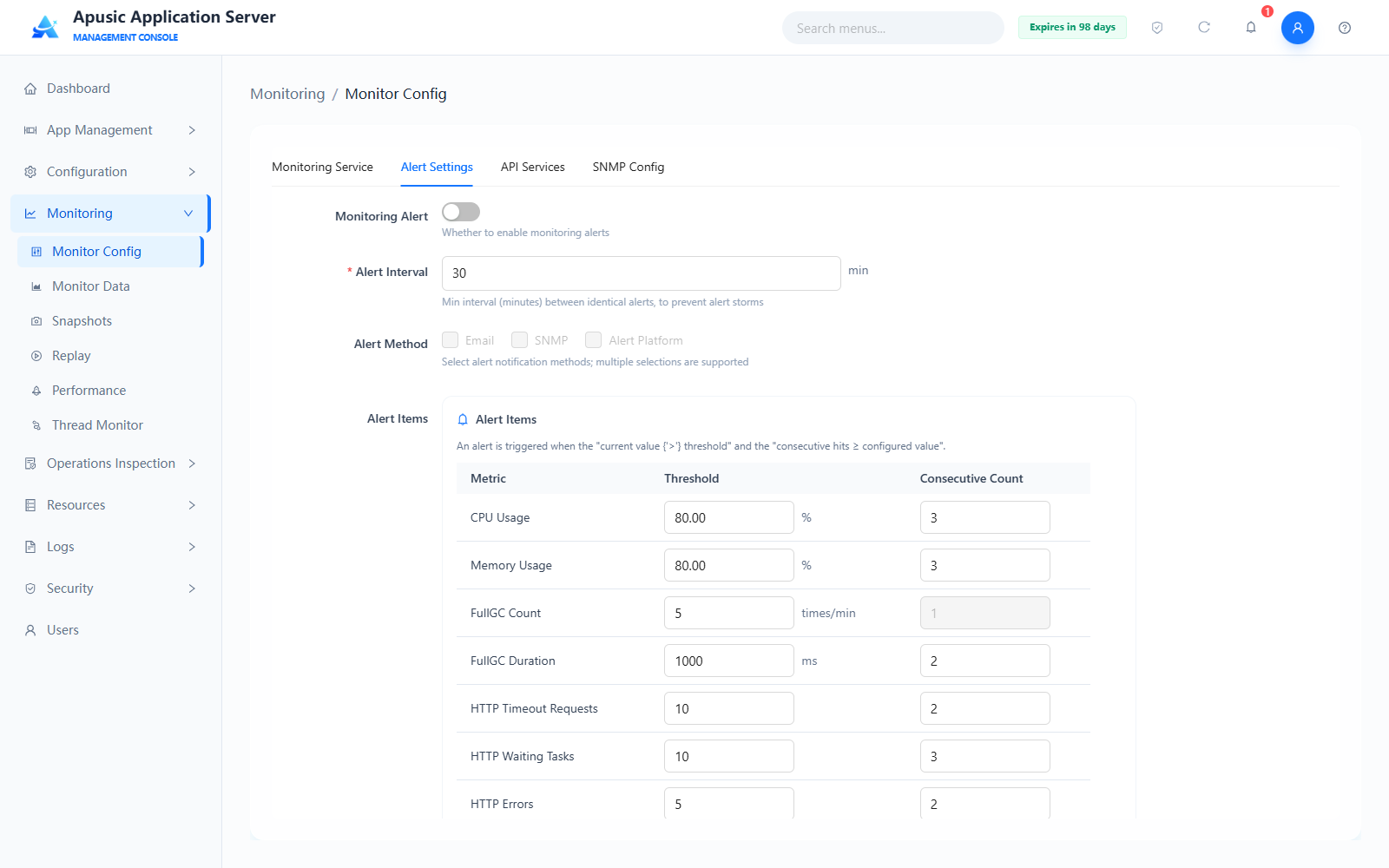Click the Monitoring breadcrumb link

pos(287,94)
